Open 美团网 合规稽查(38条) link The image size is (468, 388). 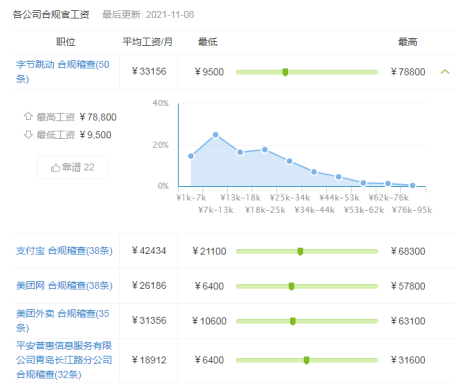point(64,286)
